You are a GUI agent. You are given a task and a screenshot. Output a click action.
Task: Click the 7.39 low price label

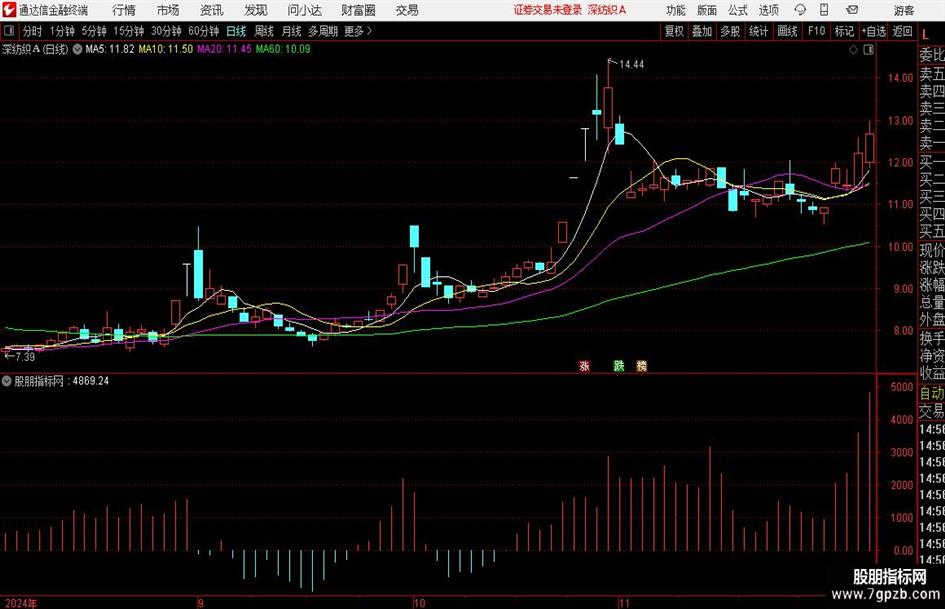click(x=25, y=357)
